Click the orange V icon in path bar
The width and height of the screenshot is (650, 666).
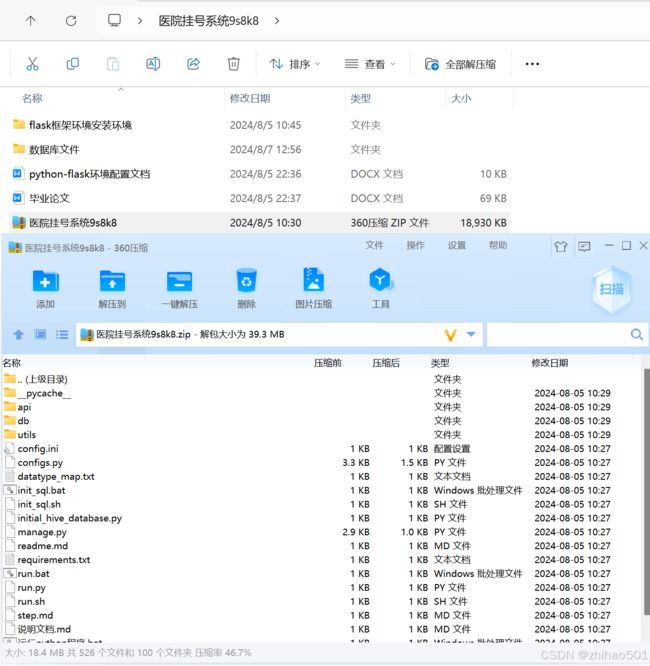coord(450,335)
